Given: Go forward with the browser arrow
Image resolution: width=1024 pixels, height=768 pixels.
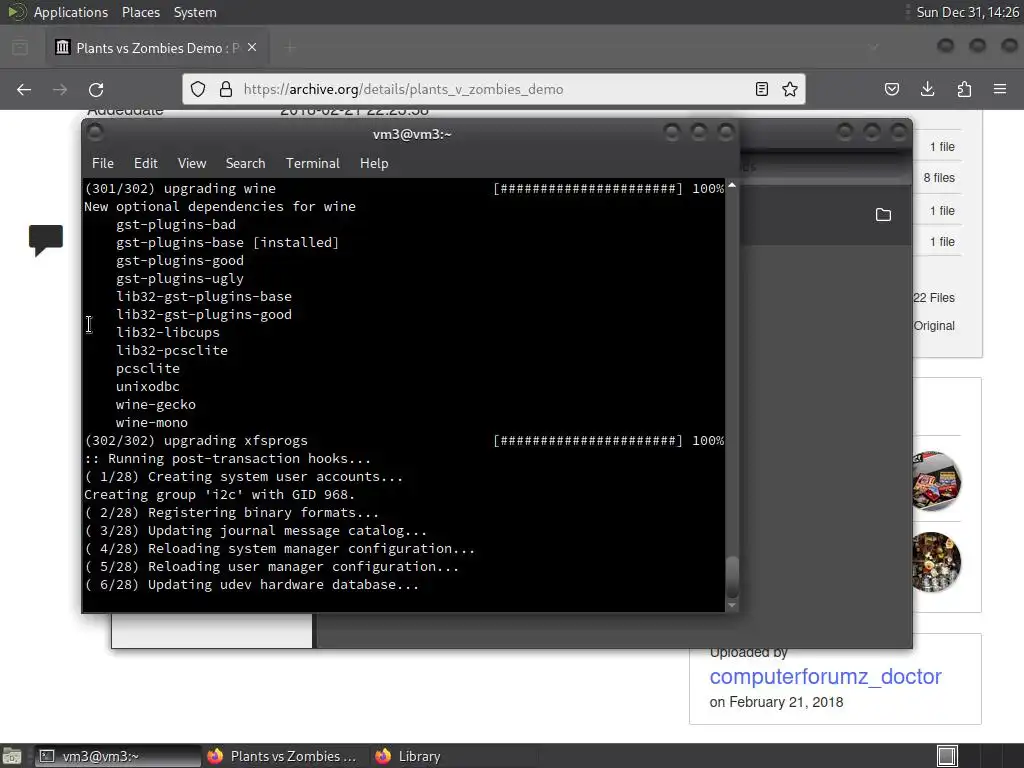Looking at the screenshot, I should 60,89.
